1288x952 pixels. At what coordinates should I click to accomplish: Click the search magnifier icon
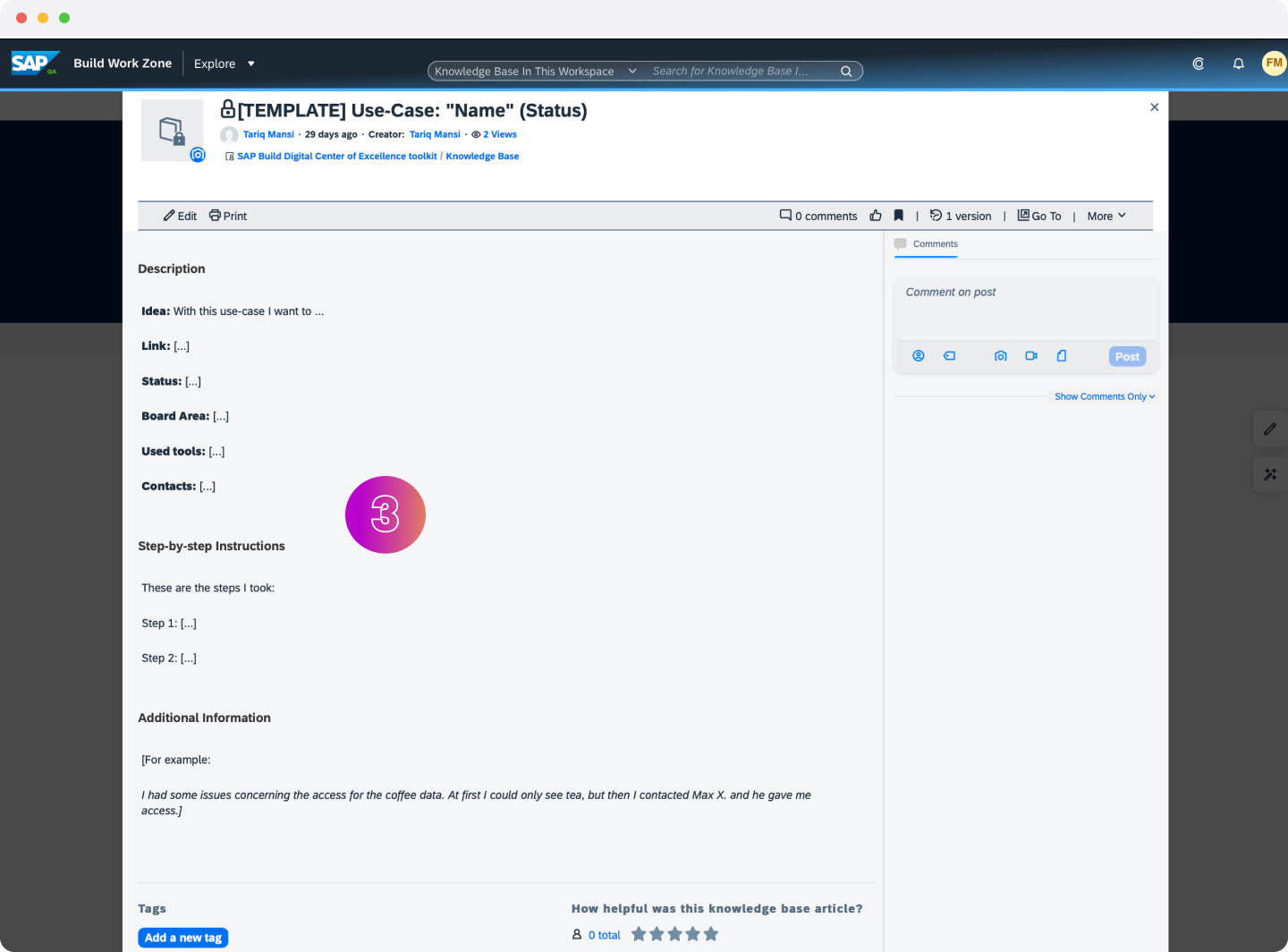point(846,72)
